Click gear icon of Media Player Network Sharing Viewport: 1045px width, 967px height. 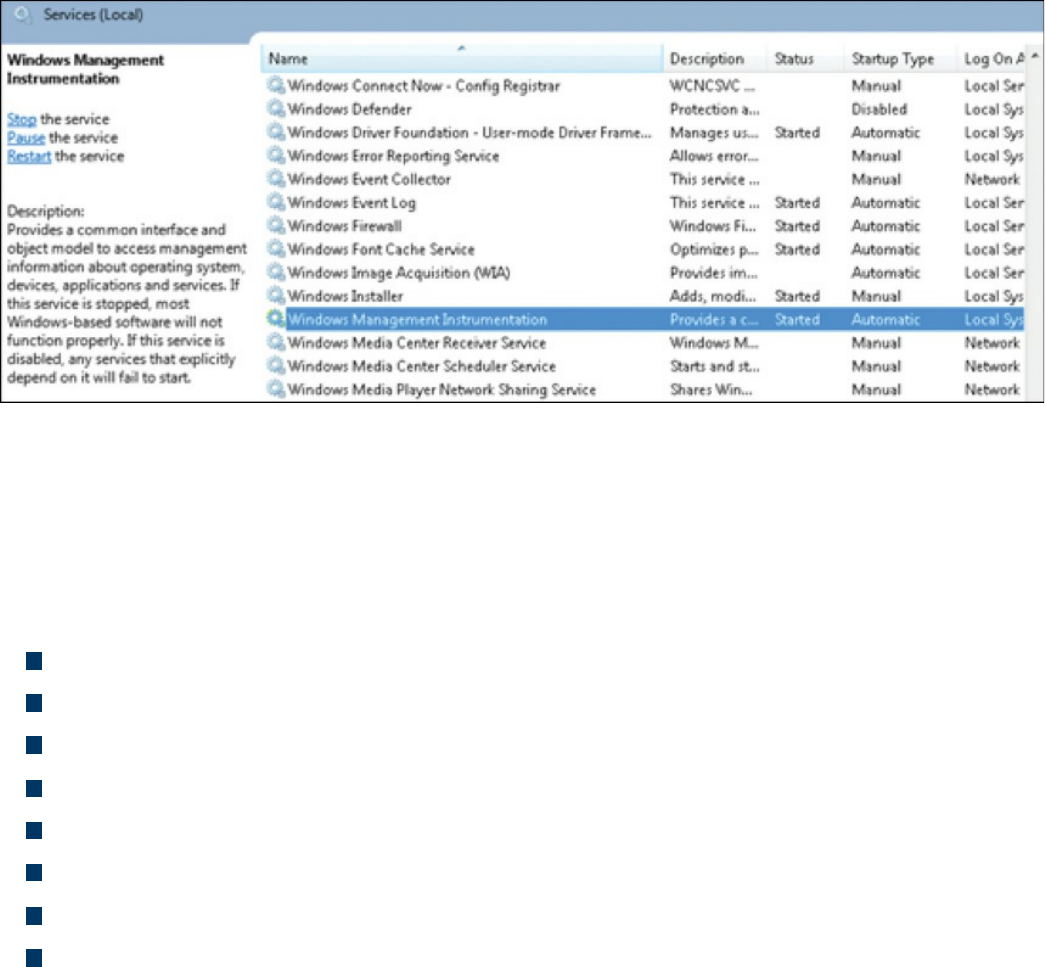(x=275, y=389)
